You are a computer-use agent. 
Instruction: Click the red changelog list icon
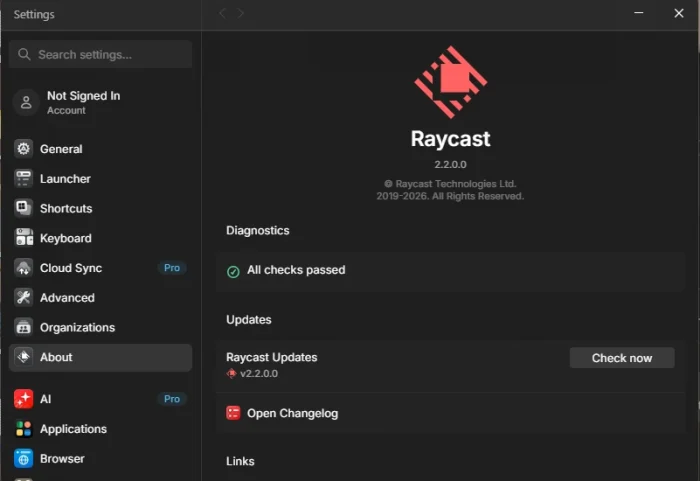(x=233, y=413)
